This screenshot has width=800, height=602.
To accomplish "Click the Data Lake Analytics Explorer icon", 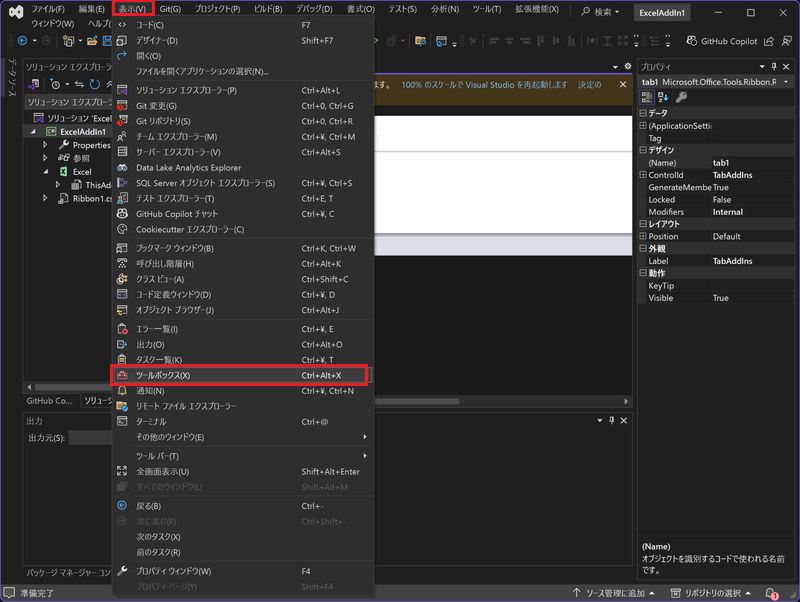I will (122, 168).
